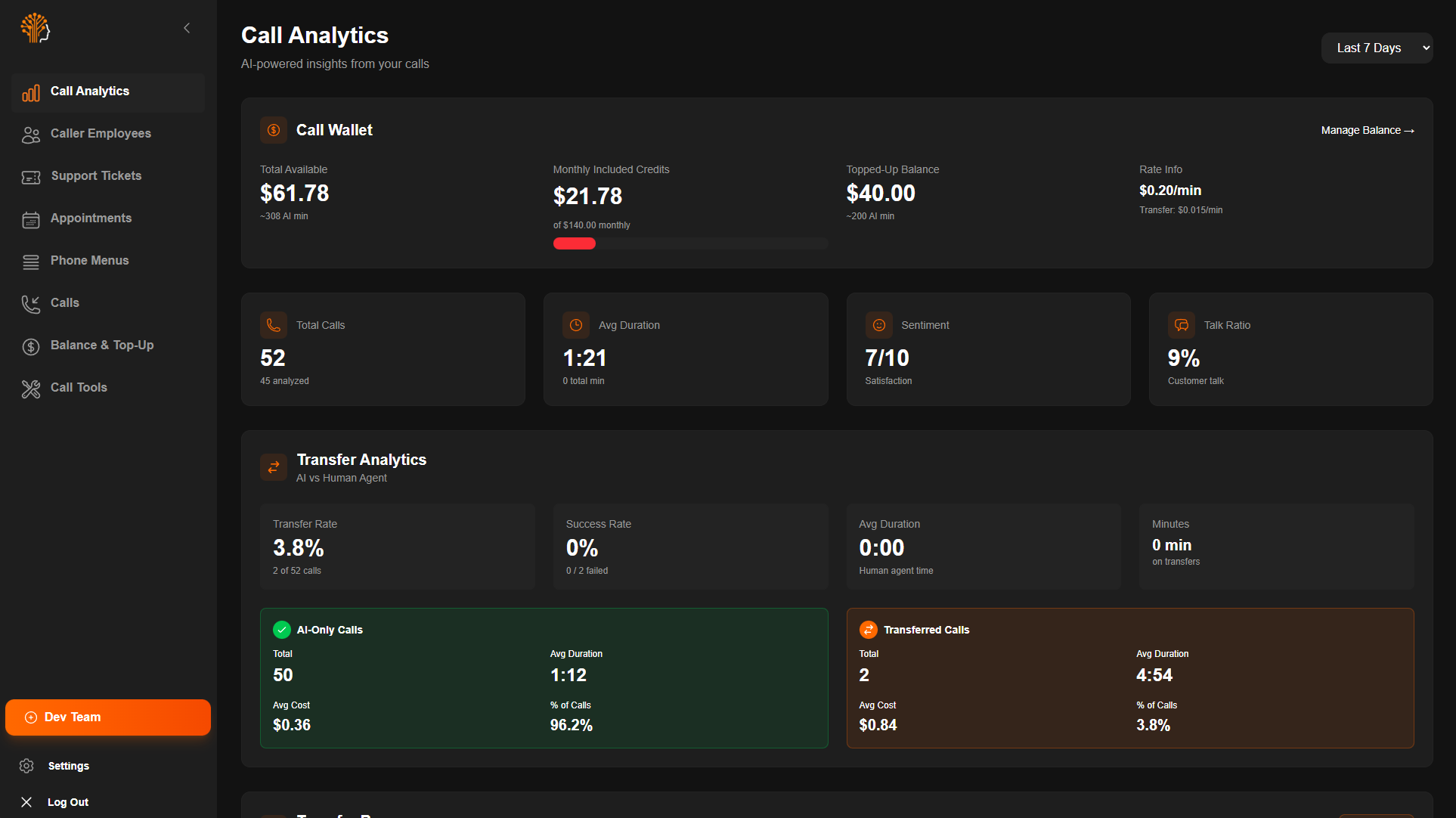Click the Manage Balance link

(x=1367, y=130)
